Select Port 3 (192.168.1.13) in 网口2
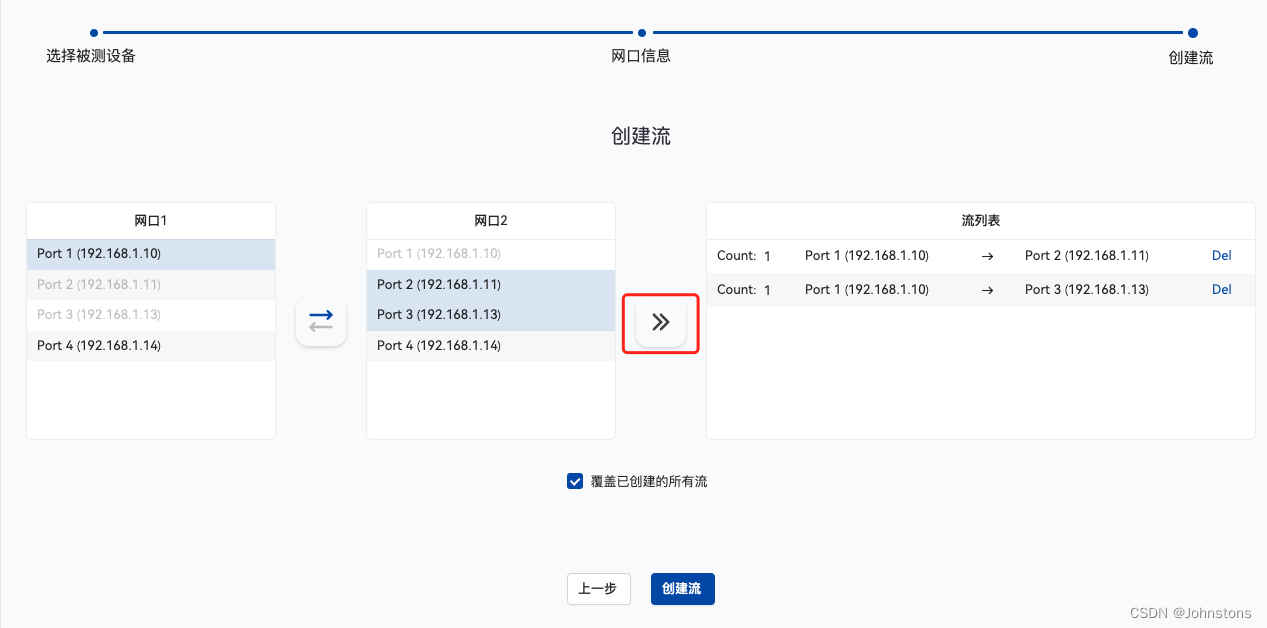This screenshot has height=628, width=1267. (490, 314)
